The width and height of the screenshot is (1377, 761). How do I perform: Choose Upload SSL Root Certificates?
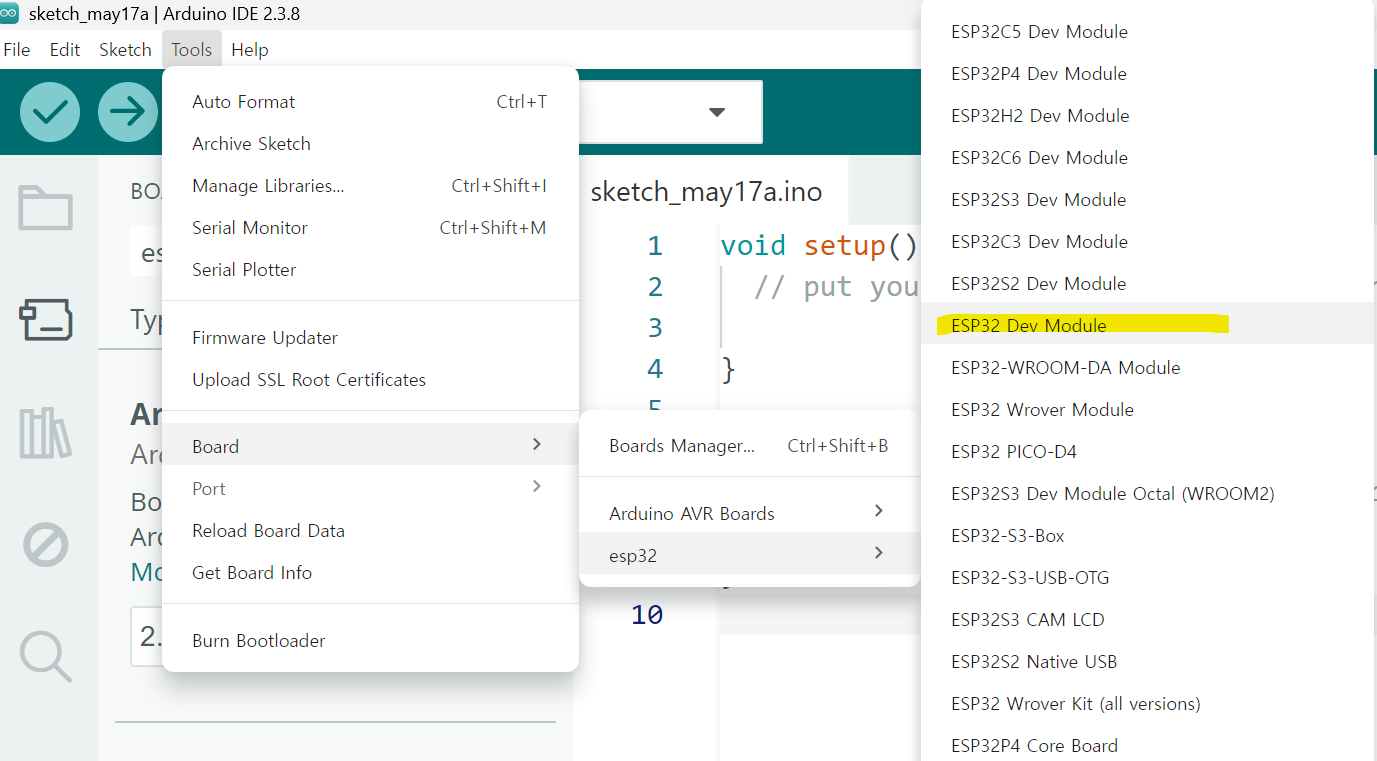tap(370, 380)
